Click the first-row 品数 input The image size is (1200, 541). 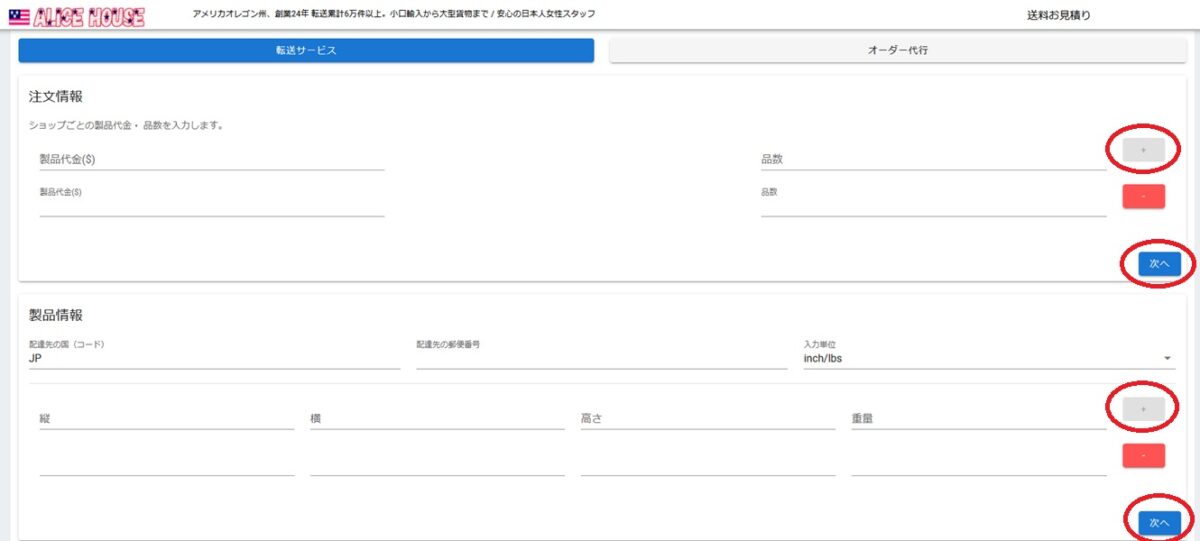click(x=932, y=159)
